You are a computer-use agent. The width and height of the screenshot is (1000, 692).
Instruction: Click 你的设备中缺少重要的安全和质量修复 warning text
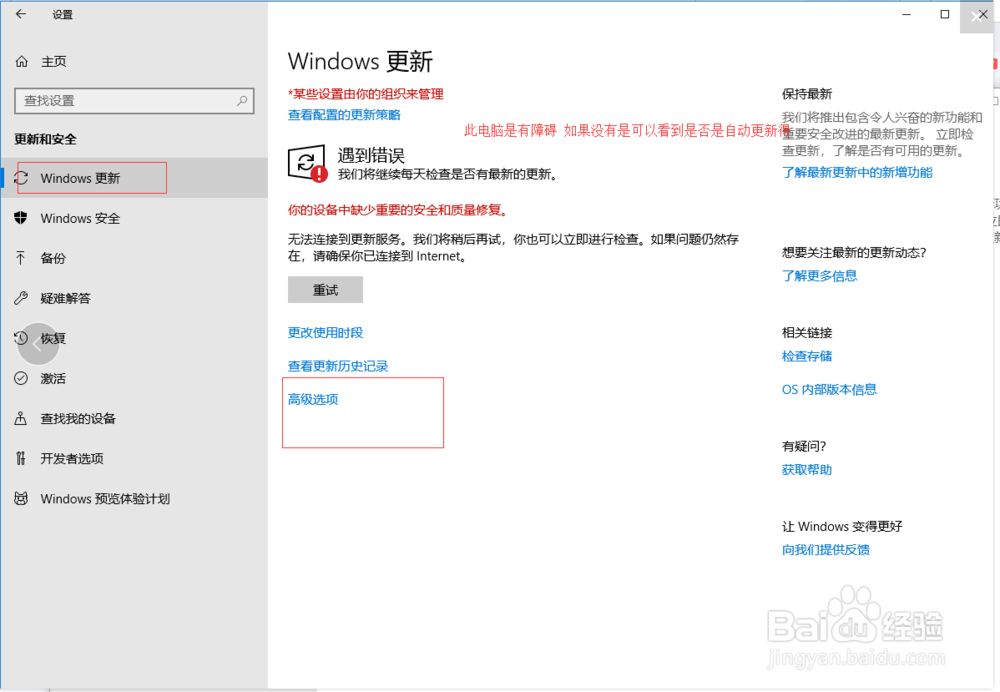click(x=398, y=210)
